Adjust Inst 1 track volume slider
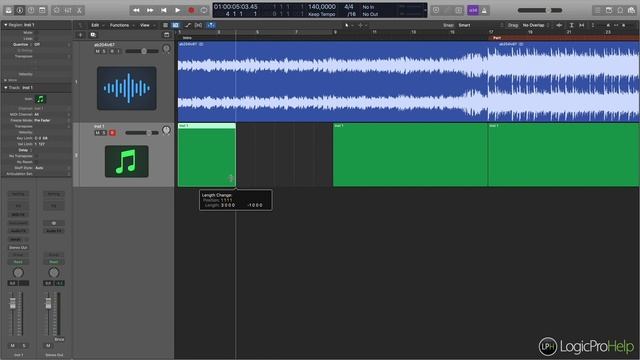This screenshot has height=360, width=640. 142,133
